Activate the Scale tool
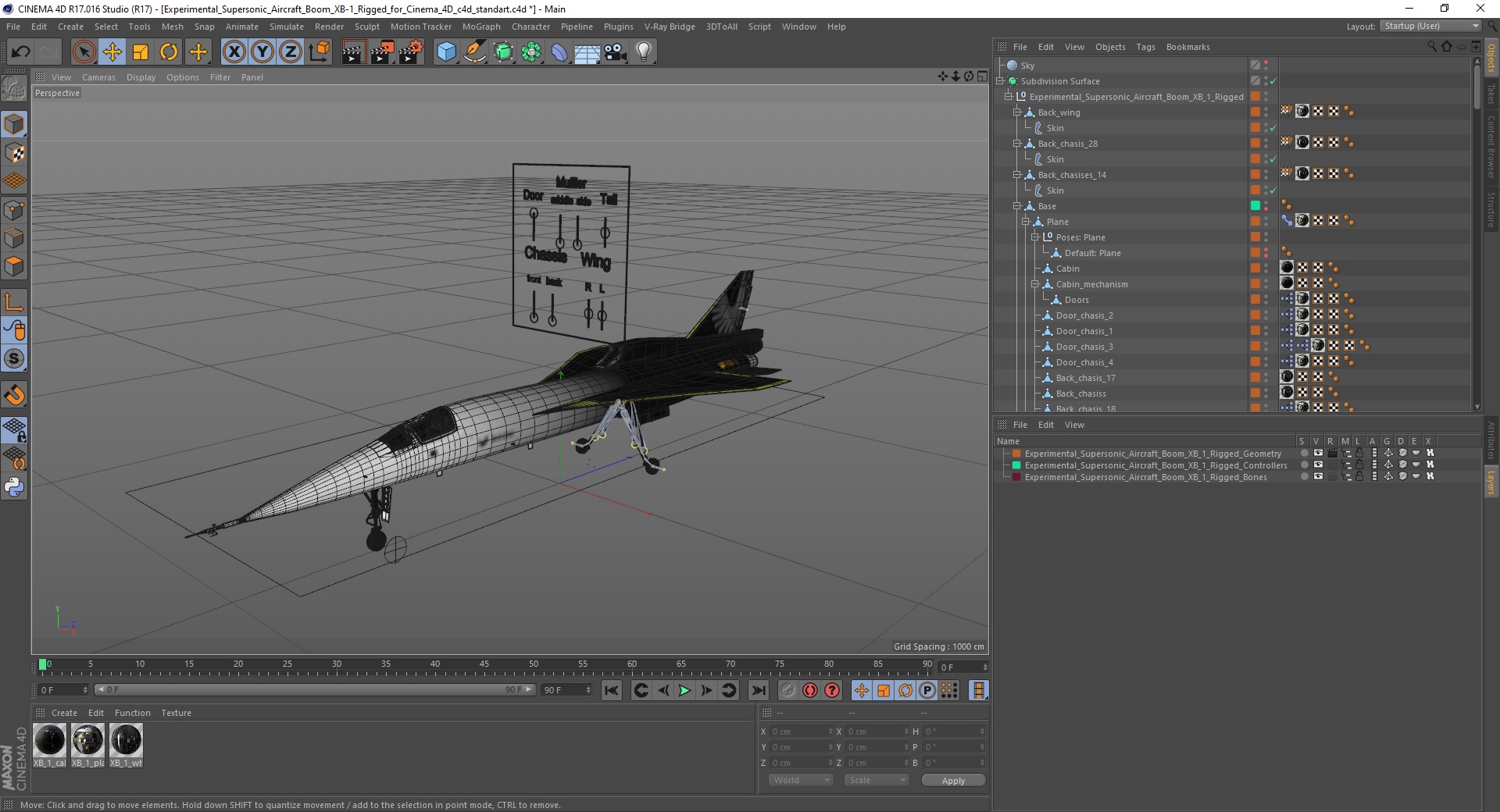The image size is (1500, 812). click(141, 52)
